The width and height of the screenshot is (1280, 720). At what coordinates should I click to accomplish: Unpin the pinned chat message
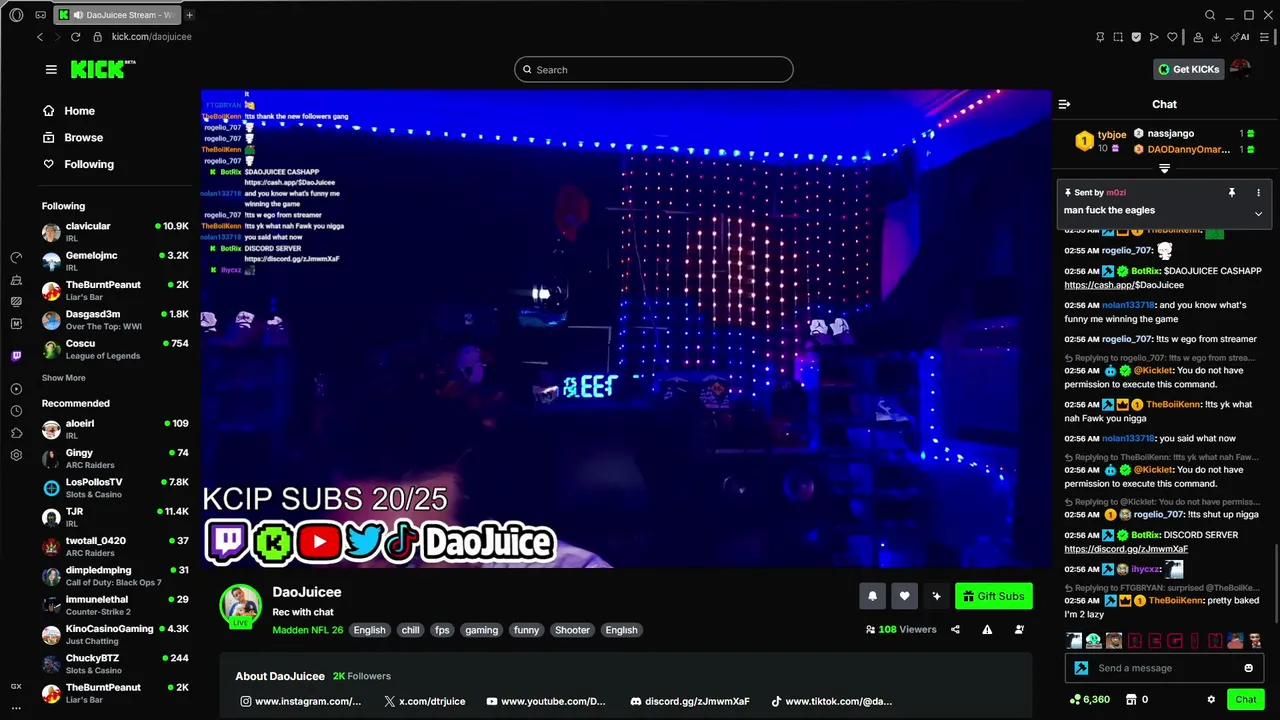pyautogui.click(x=1232, y=192)
